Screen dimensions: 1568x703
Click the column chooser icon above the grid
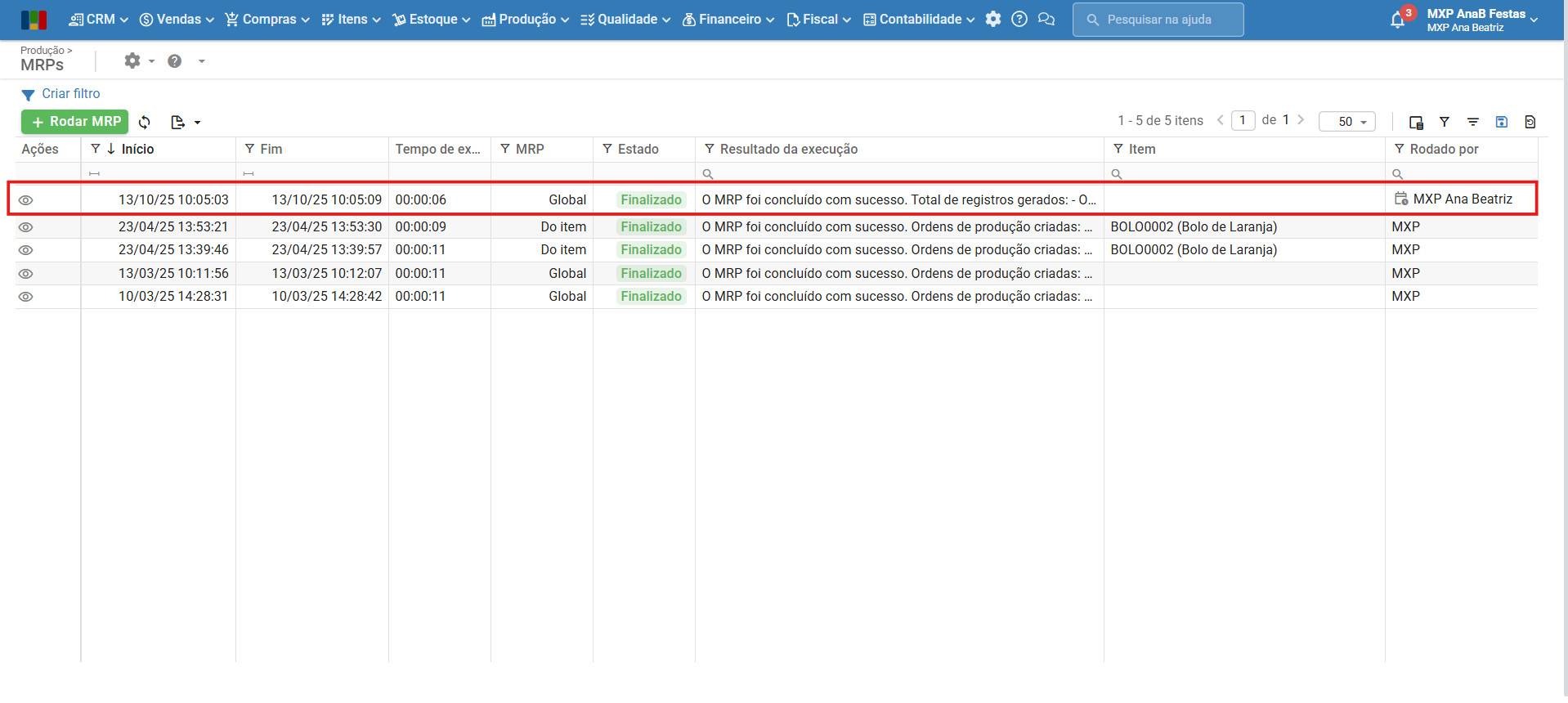1416,122
